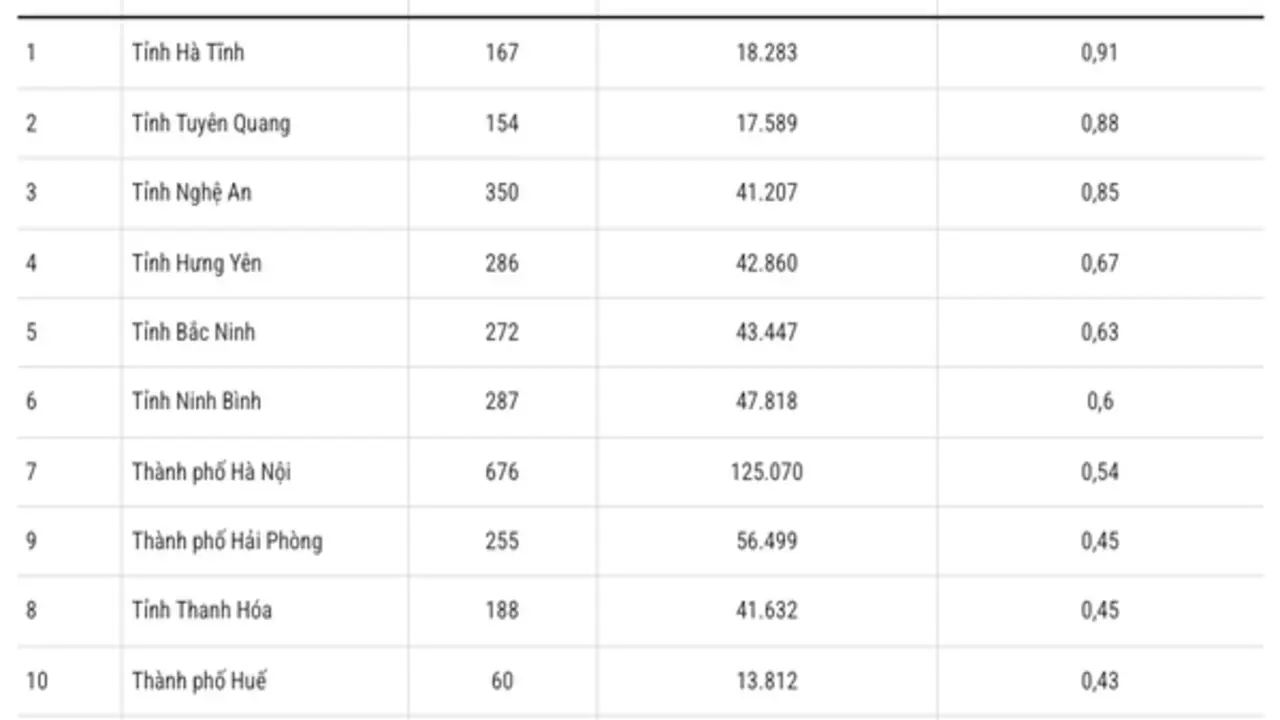Select the Tỉnh Hà Tĩnh row name
This screenshot has width=1280, height=720.
pos(188,52)
